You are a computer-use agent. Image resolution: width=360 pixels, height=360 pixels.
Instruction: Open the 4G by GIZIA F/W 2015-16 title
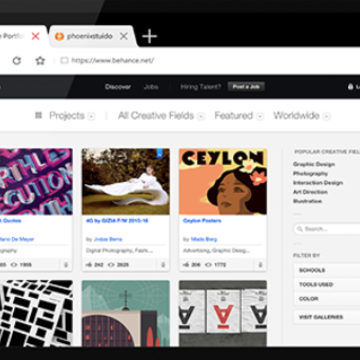(x=117, y=221)
